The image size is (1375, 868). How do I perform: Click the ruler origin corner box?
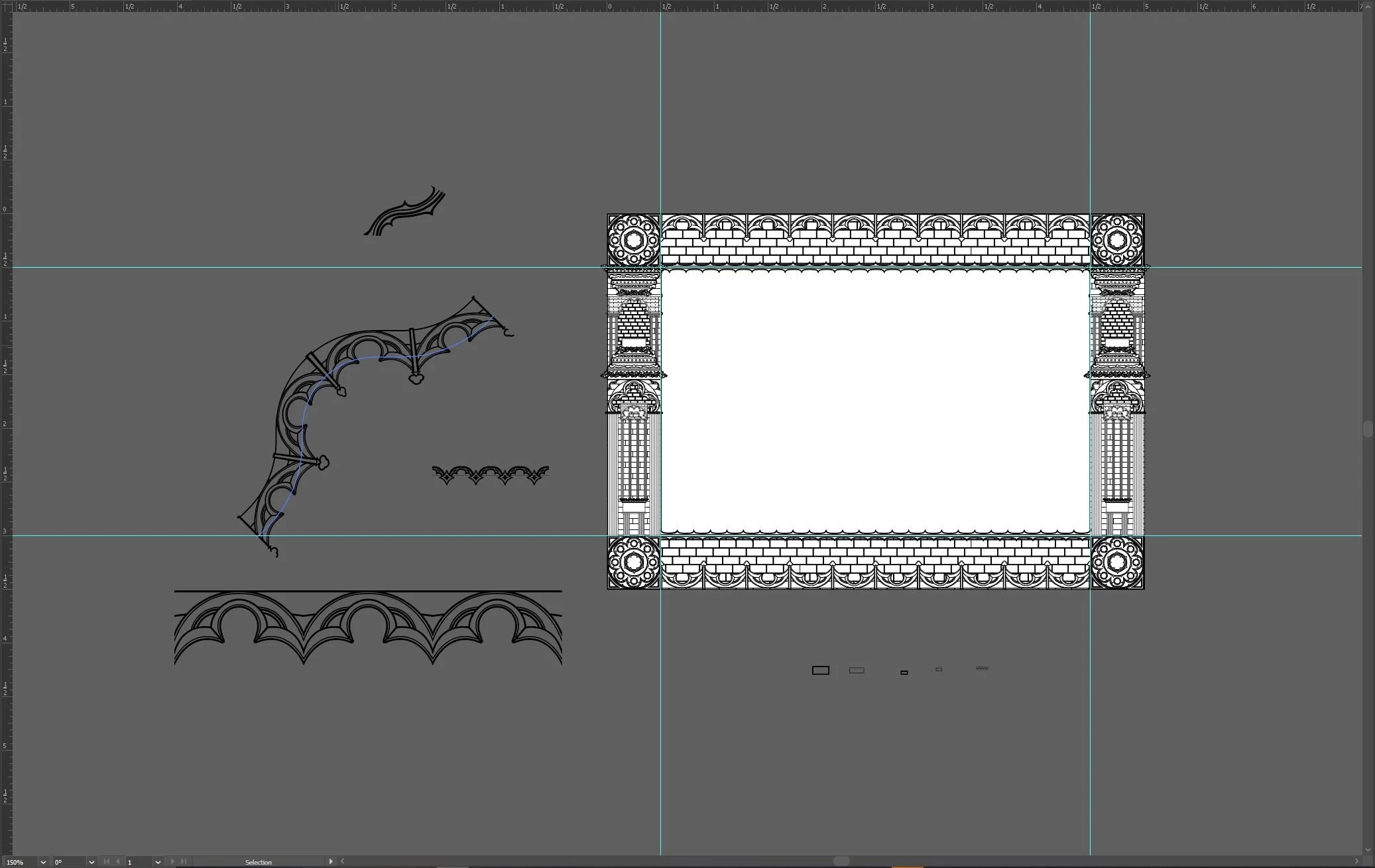(6, 6)
